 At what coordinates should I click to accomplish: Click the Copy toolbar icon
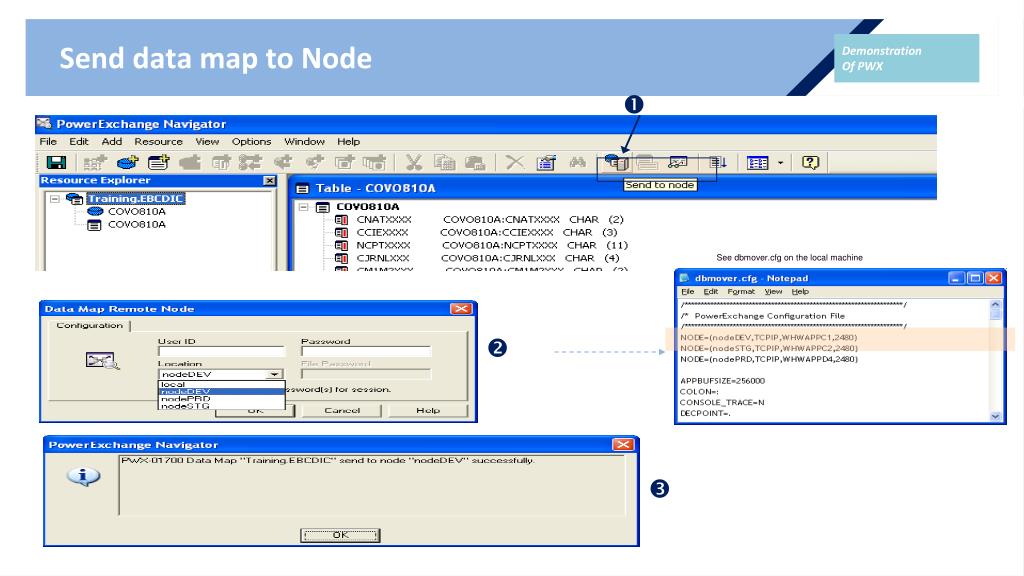click(x=445, y=162)
